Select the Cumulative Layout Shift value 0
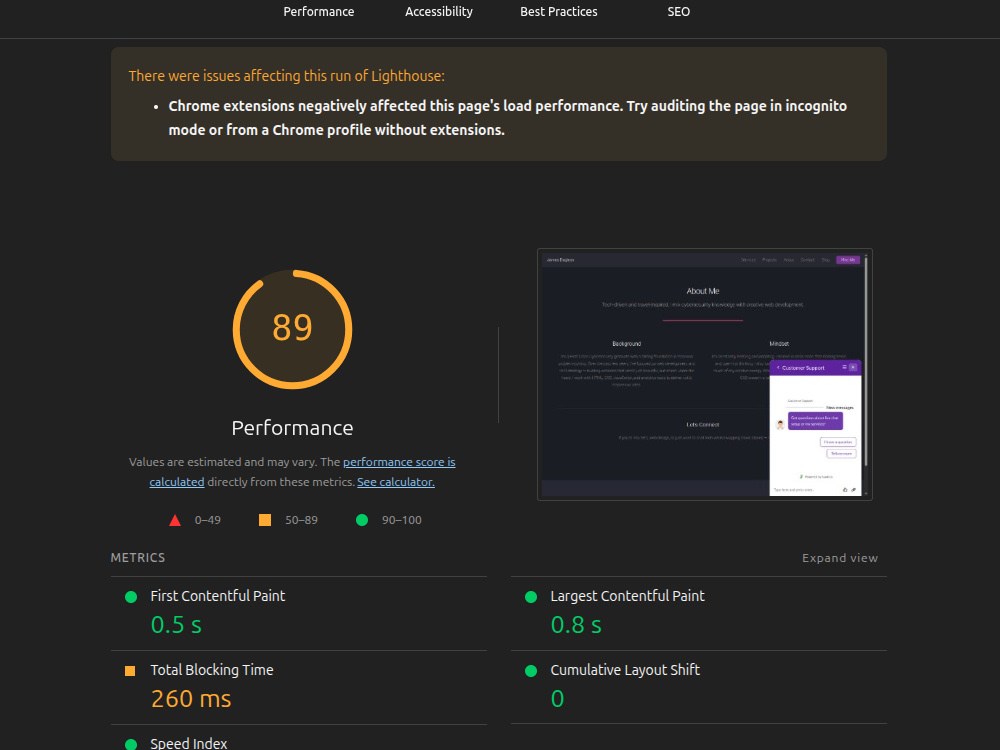 tap(557, 698)
